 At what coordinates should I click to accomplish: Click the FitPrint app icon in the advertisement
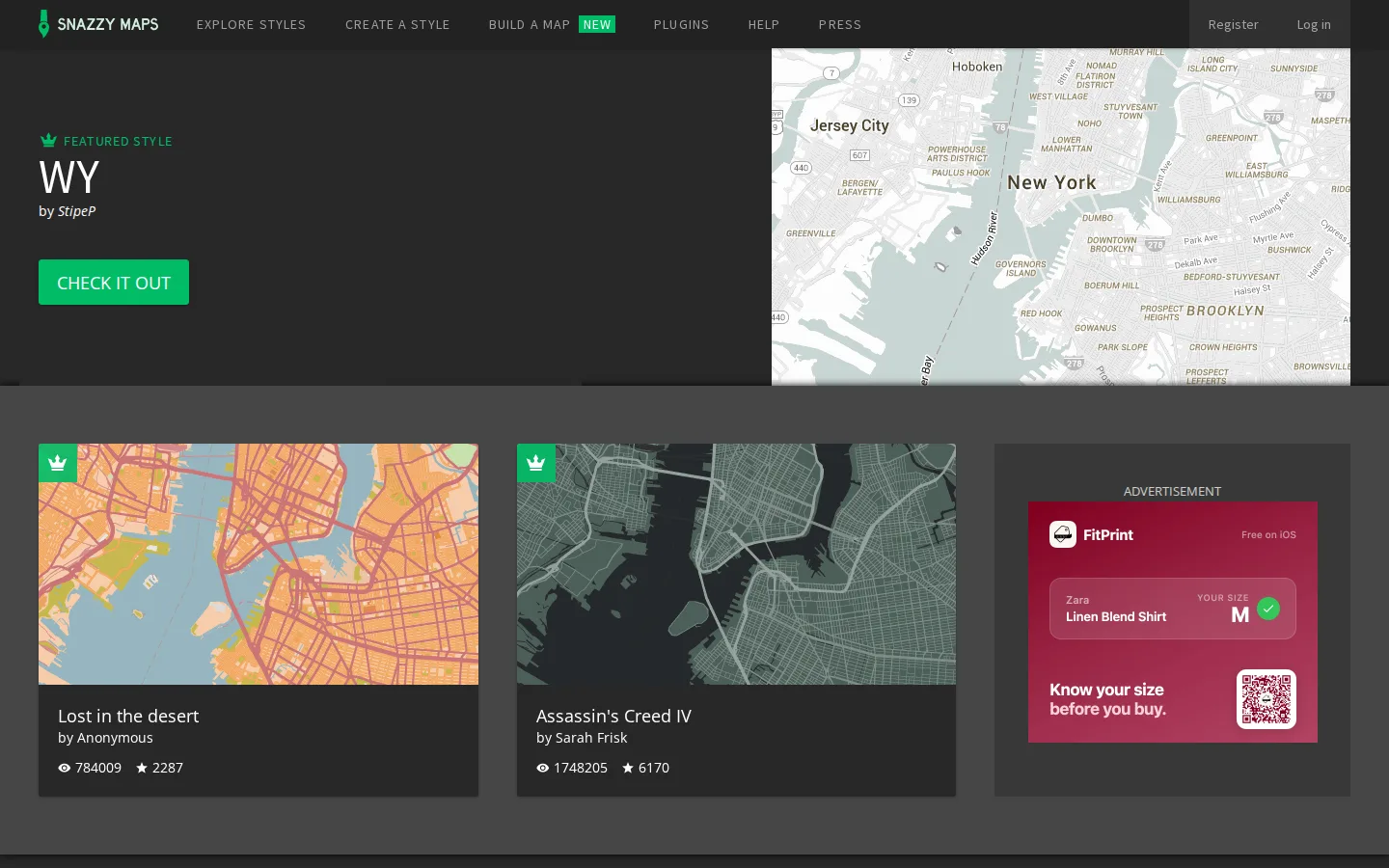pyautogui.click(x=1063, y=534)
